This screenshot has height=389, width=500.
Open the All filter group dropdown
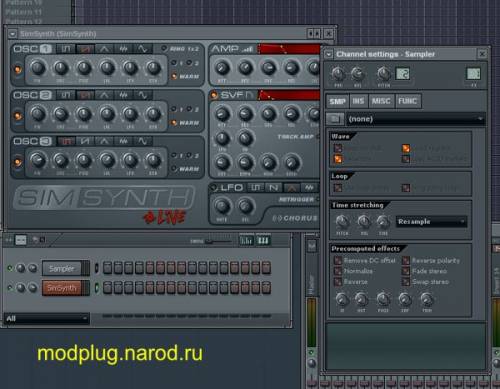[47, 319]
